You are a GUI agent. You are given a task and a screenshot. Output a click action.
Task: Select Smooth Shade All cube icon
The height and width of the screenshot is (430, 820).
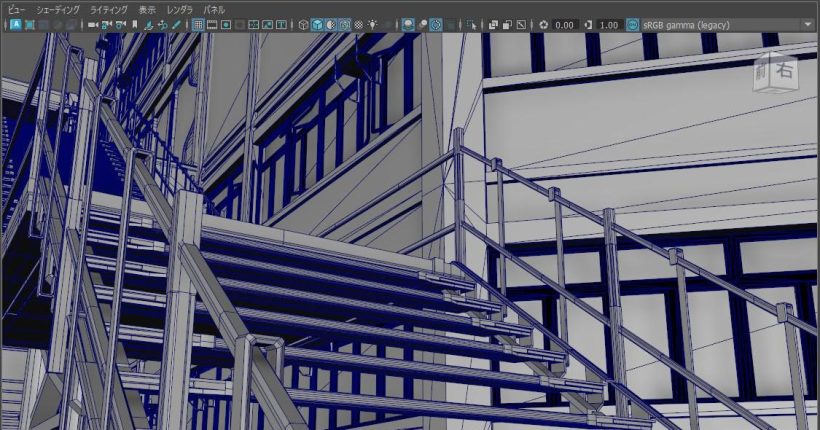click(x=317, y=25)
